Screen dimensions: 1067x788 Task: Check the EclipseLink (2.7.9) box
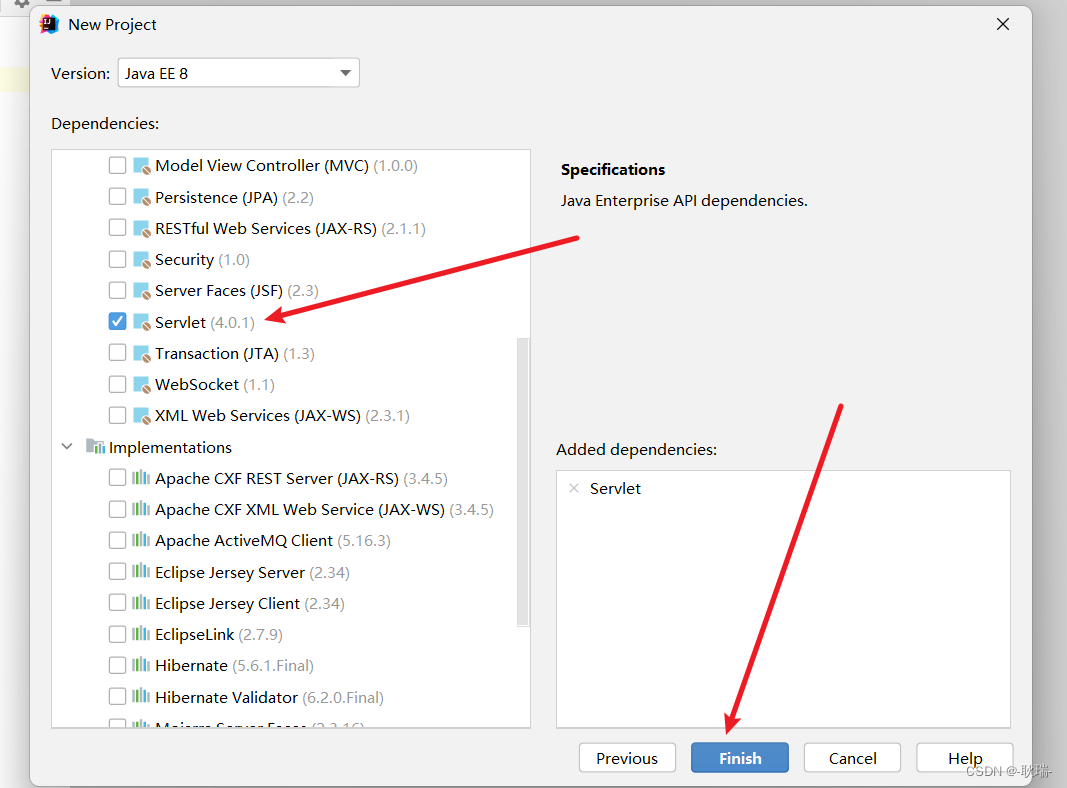point(117,634)
